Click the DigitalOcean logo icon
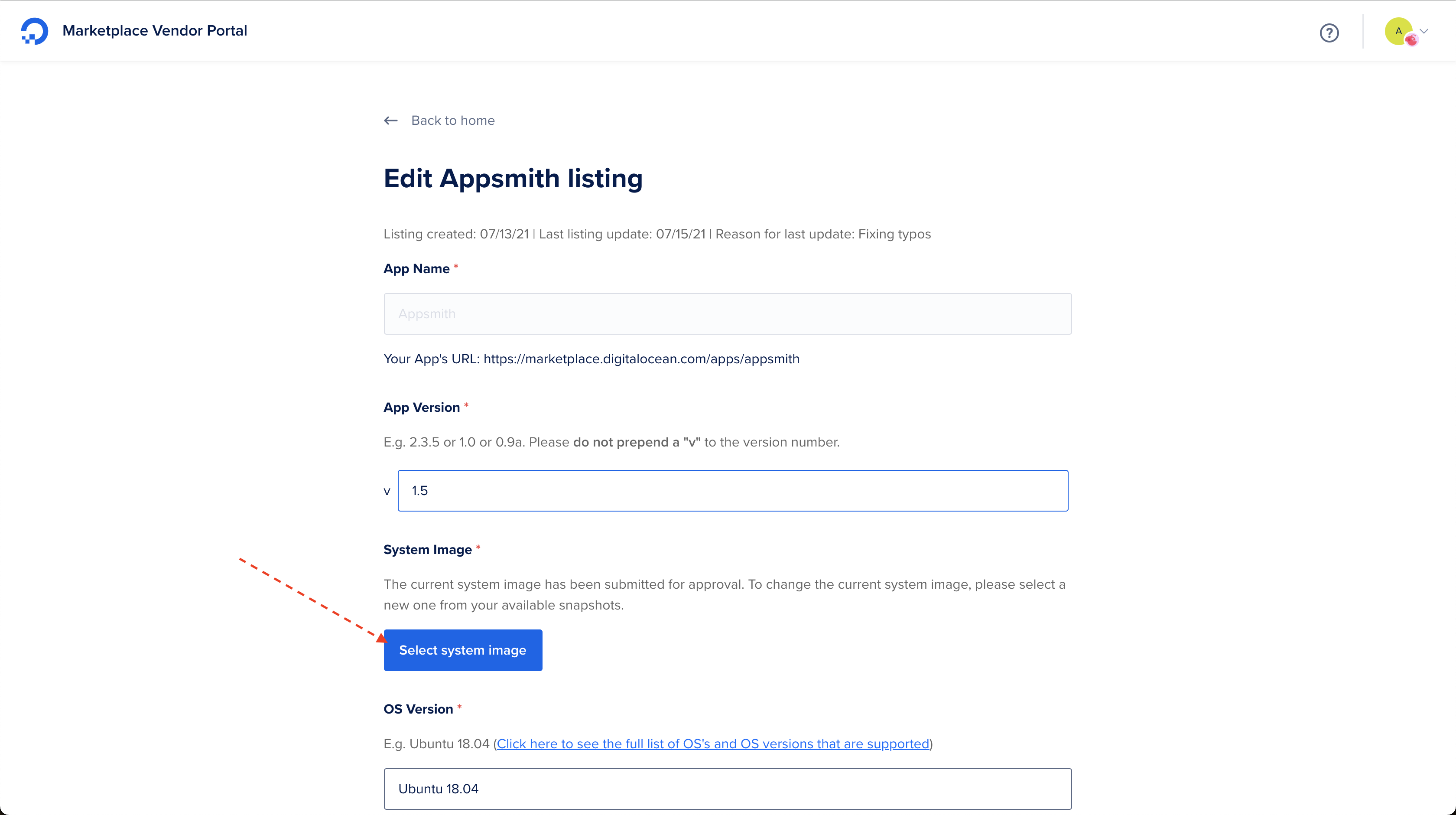1456x815 pixels. (x=34, y=31)
